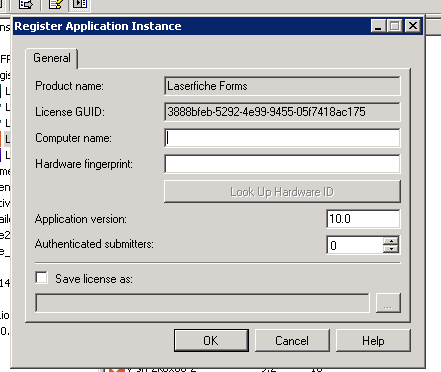
Task: Click the Authenticated submitters value field
Action: (355, 245)
